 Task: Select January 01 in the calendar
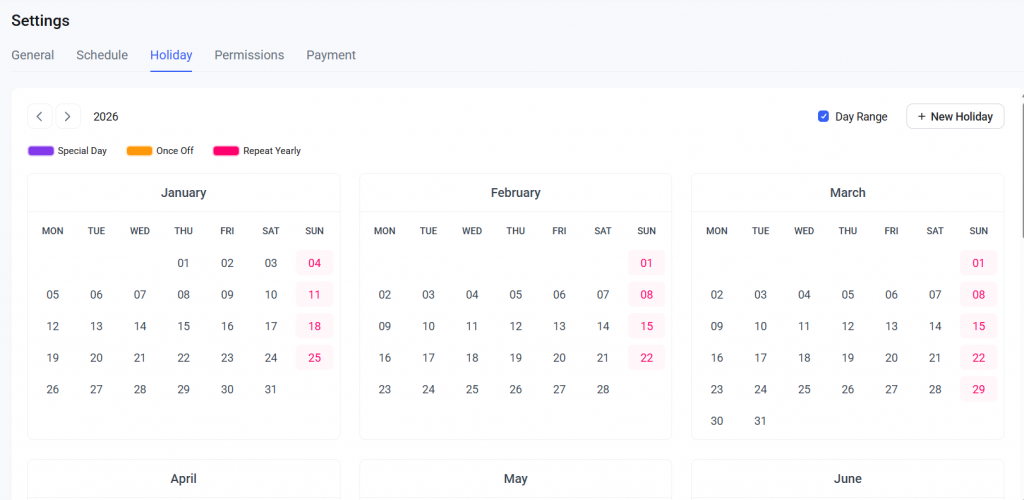coord(183,264)
